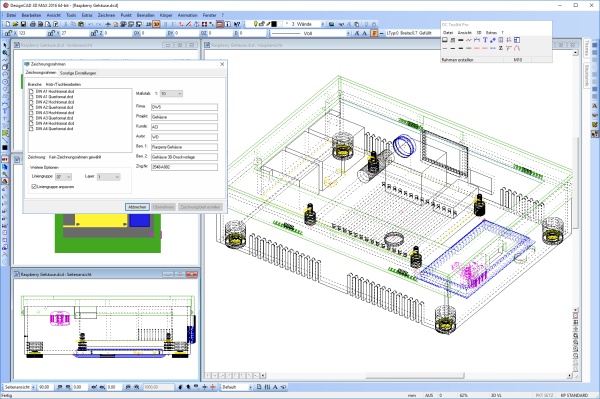Switch to the Sonstige Einstellungen tab

pos(78,73)
